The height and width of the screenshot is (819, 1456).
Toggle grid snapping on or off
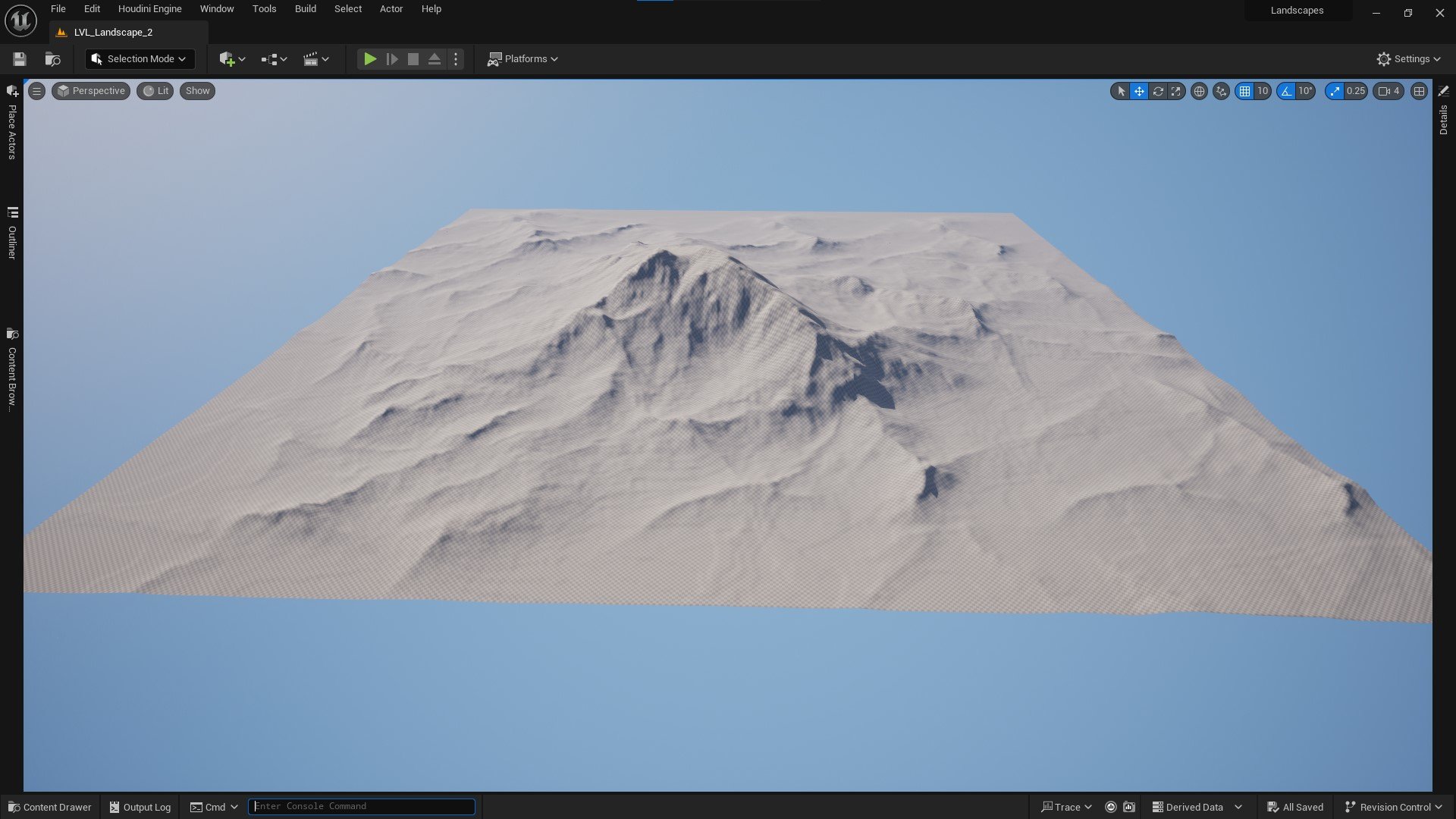[1244, 91]
